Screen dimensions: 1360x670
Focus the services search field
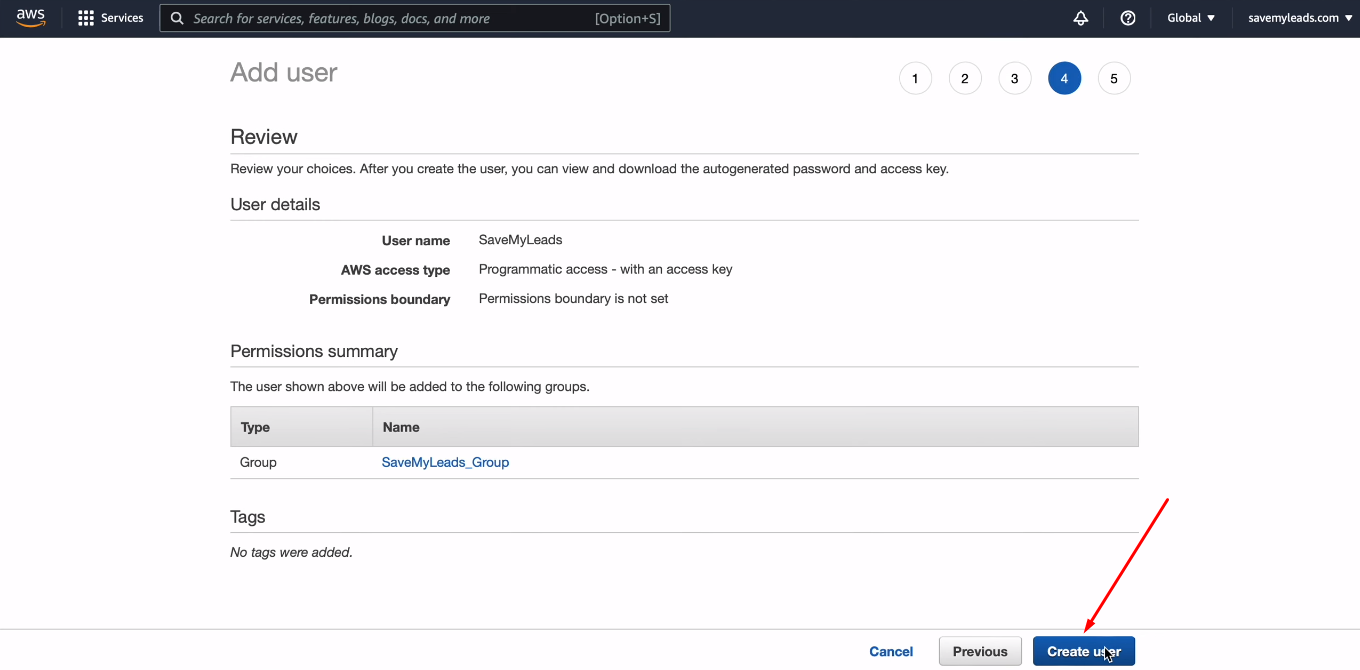tap(415, 18)
